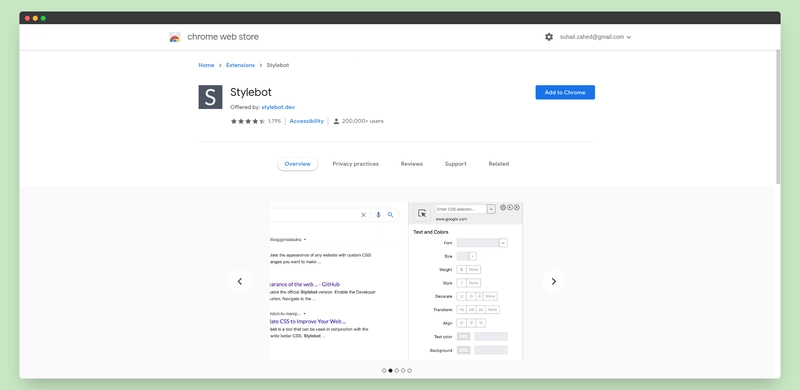800x390 pixels.
Task: Click the page vertical scrollbar
Action: [778, 116]
